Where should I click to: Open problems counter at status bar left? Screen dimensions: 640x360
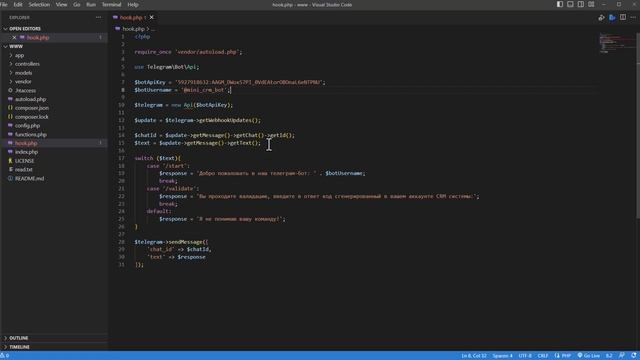[4, 356]
